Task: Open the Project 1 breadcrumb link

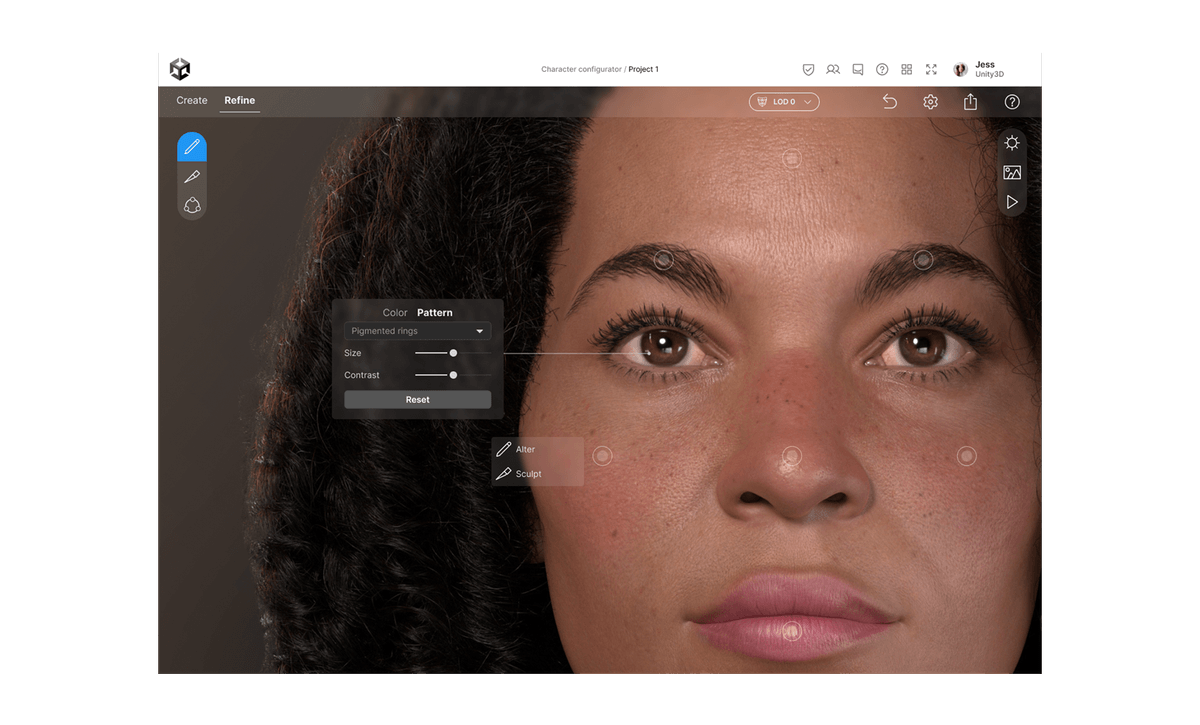Action: point(644,69)
